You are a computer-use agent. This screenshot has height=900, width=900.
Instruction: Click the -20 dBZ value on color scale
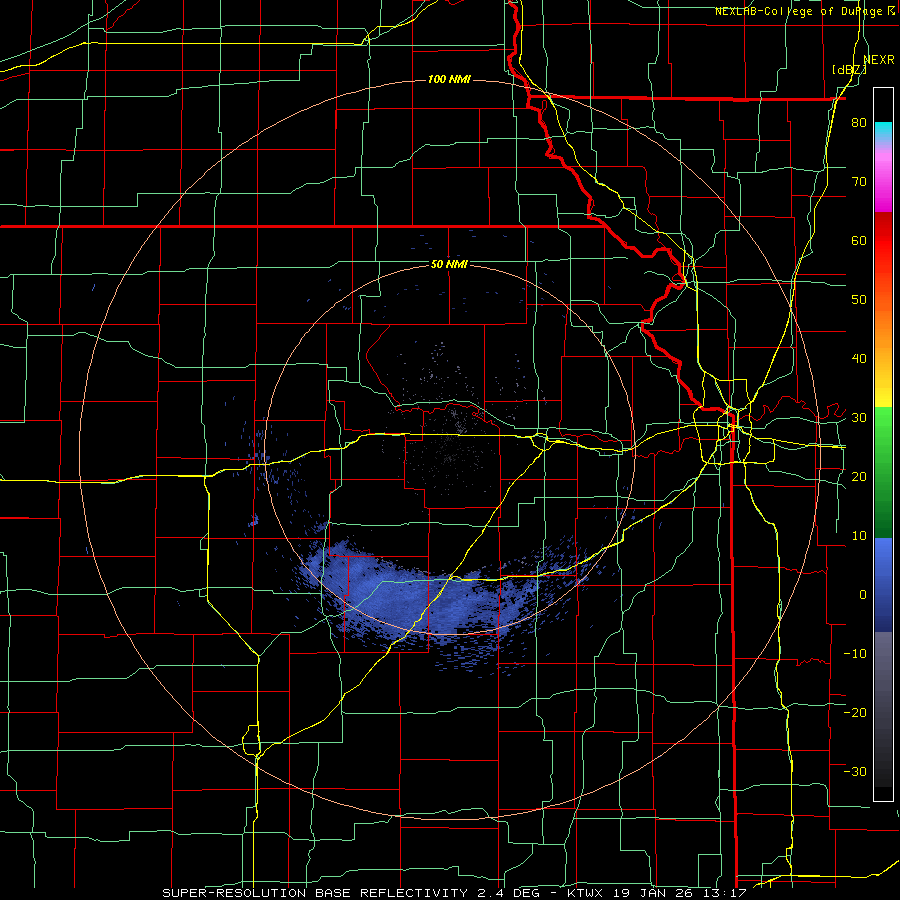pyautogui.click(x=855, y=712)
